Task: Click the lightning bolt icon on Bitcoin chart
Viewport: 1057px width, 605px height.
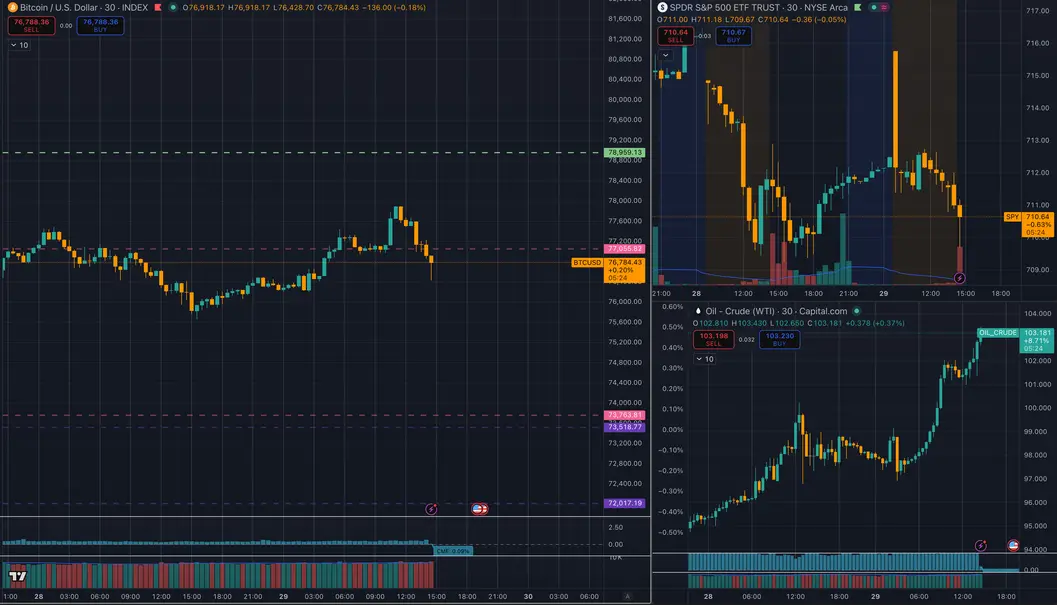Action: click(x=431, y=509)
